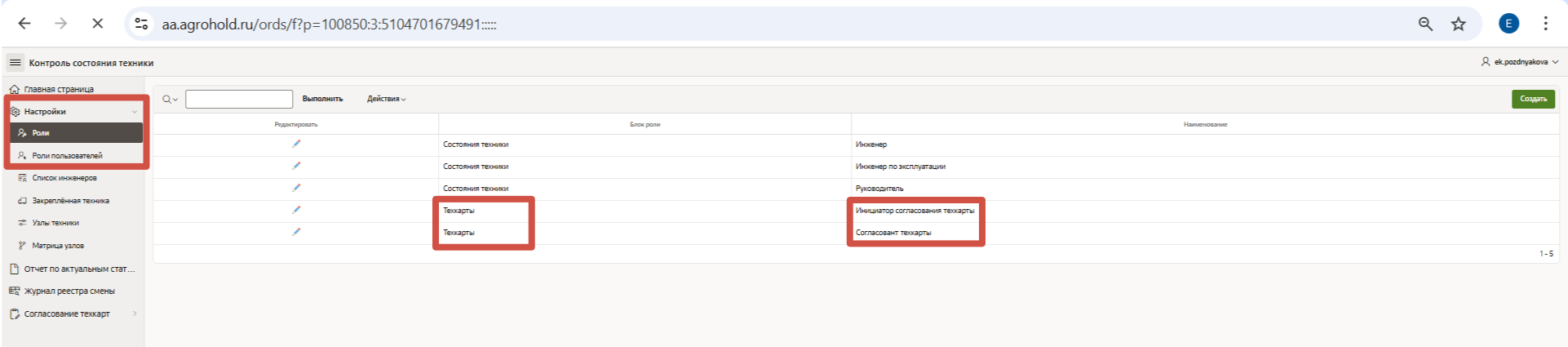Open Chrome three-dot menu

coord(1545,24)
